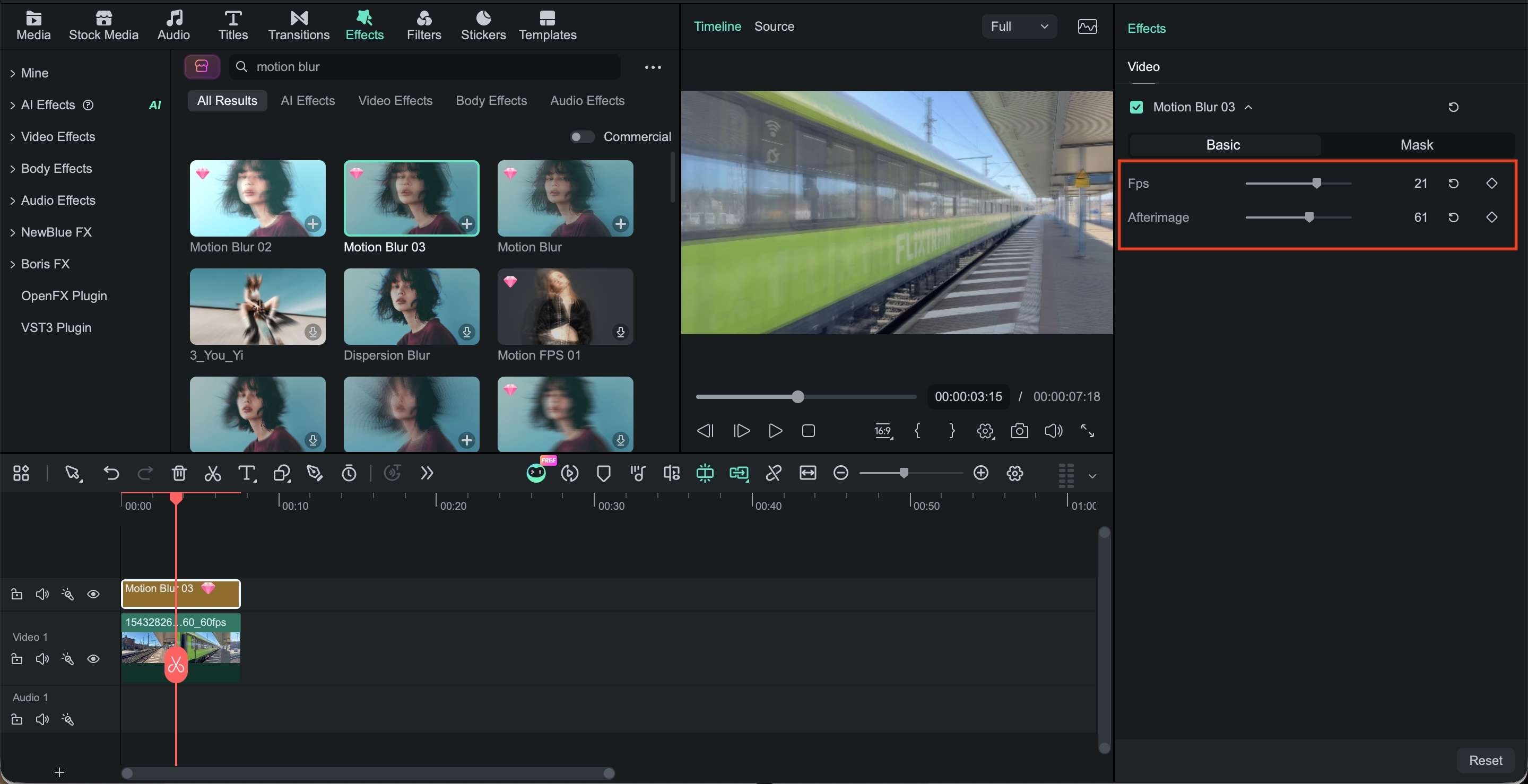Viewport: 1528px width, 784px height.
Task: Click the split scissors icon in toolbar
Action: pos(212,473)
